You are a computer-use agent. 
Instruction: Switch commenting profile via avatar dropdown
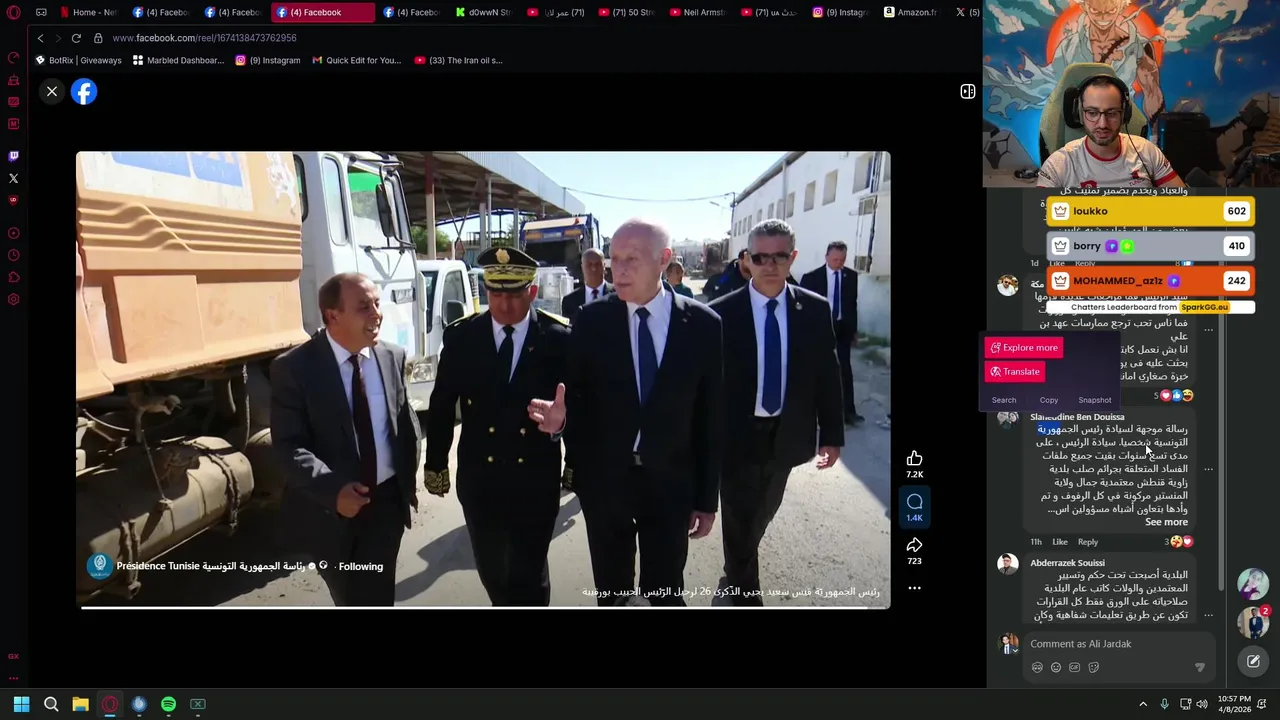coord(1008,644)
